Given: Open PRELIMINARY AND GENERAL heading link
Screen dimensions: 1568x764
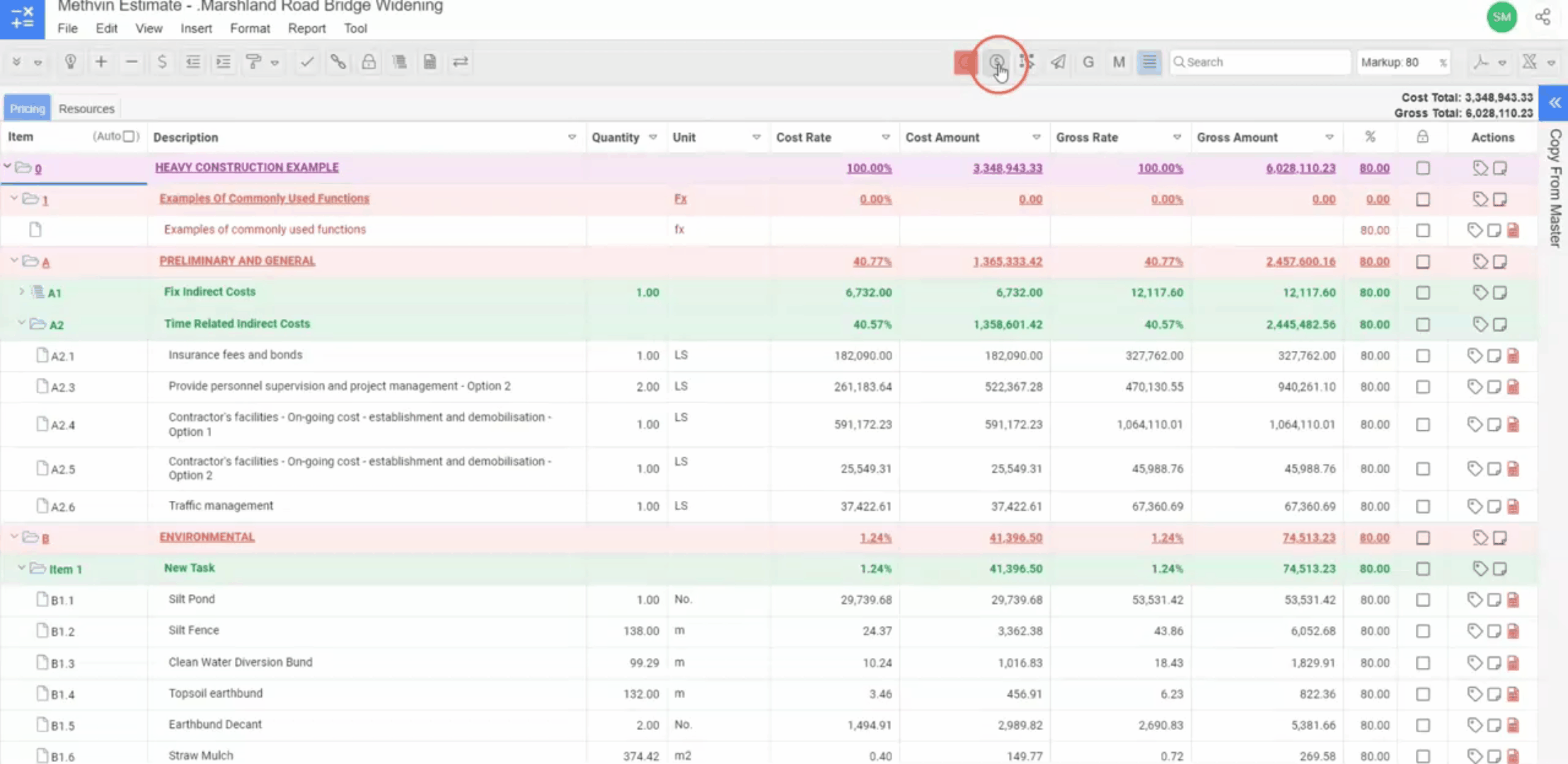Looking at the screenshot, I should pos(237,260).
